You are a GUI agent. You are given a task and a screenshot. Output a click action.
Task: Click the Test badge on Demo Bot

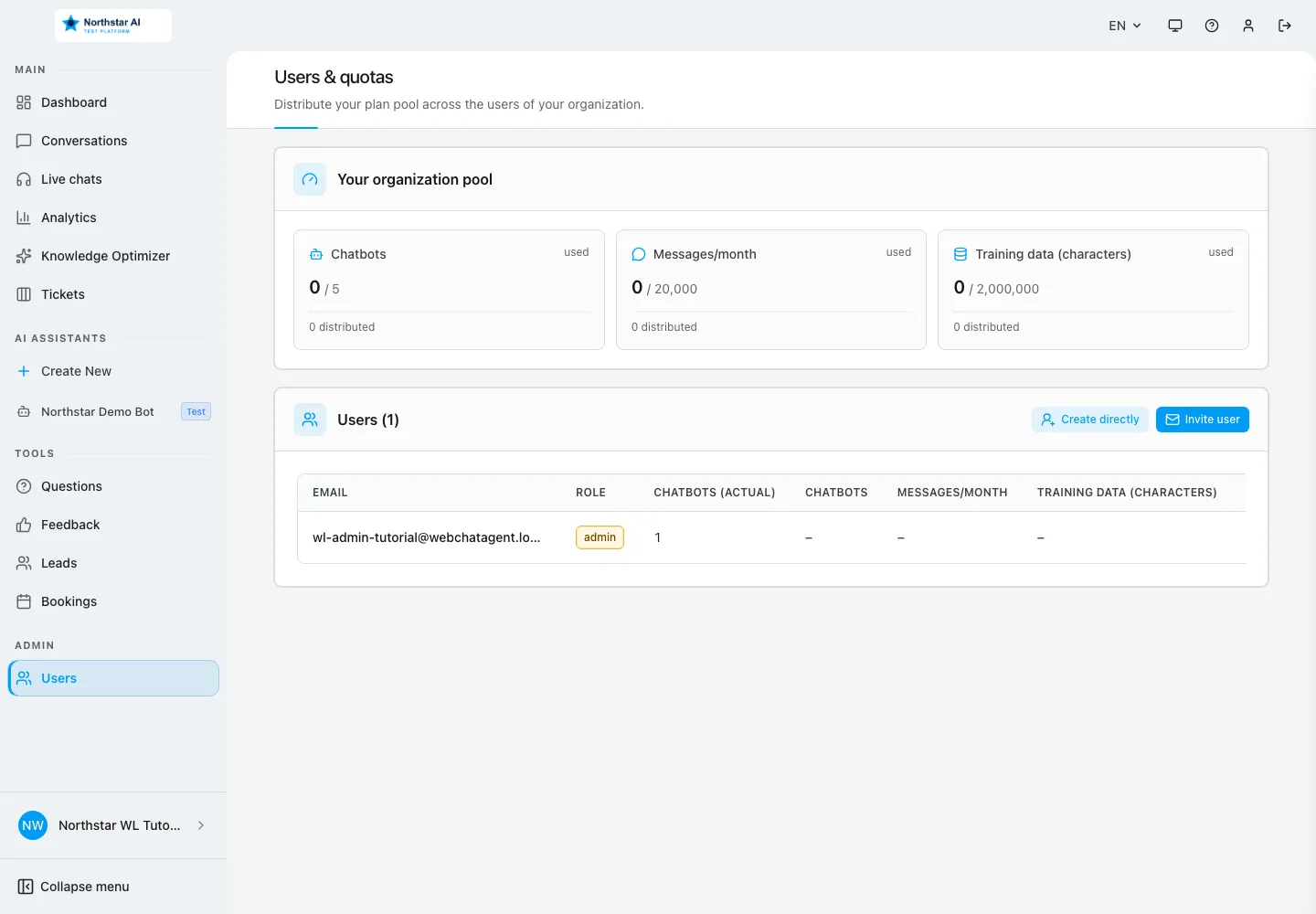tap(196, 411)
